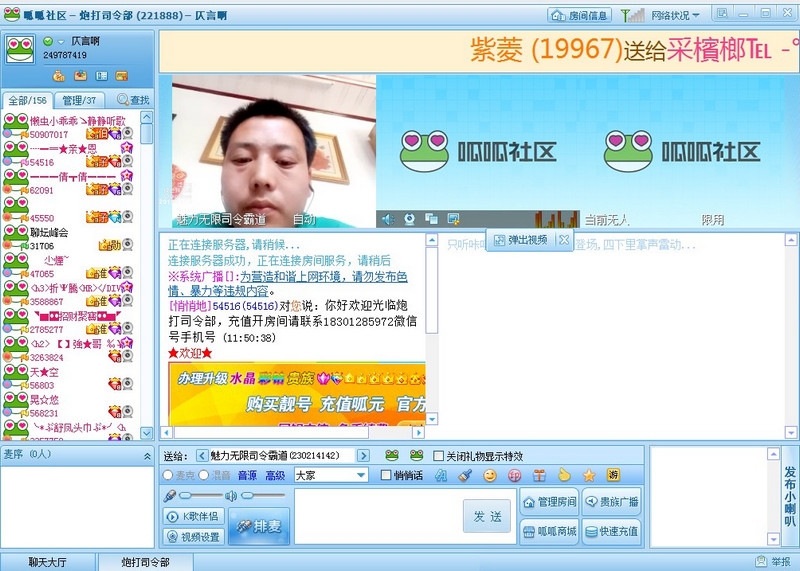Click the gold star icon in the chat toolbar
Image resolution: width=800 pixels, height=571 pixels.
(589, 476)
